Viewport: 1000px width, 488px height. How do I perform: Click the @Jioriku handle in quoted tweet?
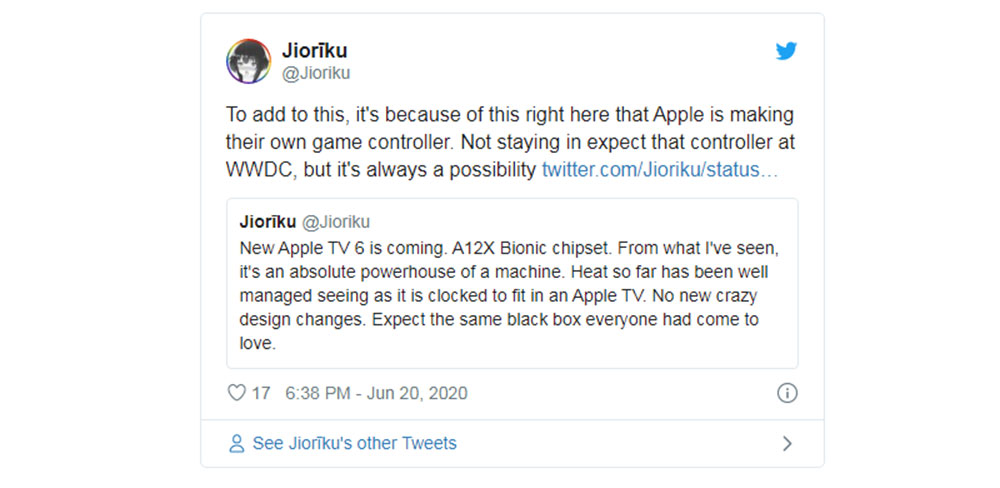(x=336, y=222)
